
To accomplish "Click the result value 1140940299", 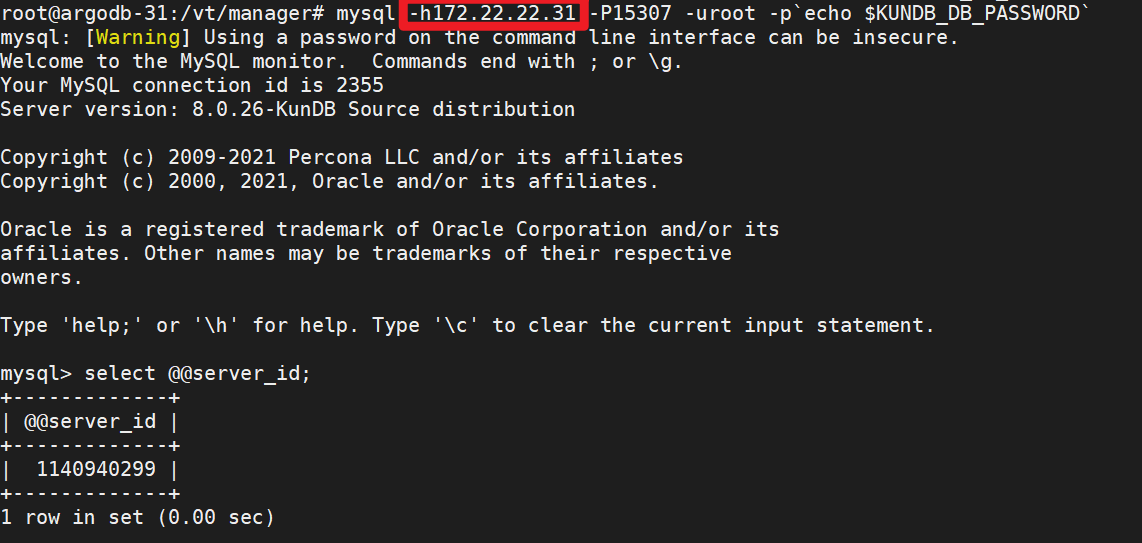I will pyautogui.click(x=96, y=469).
